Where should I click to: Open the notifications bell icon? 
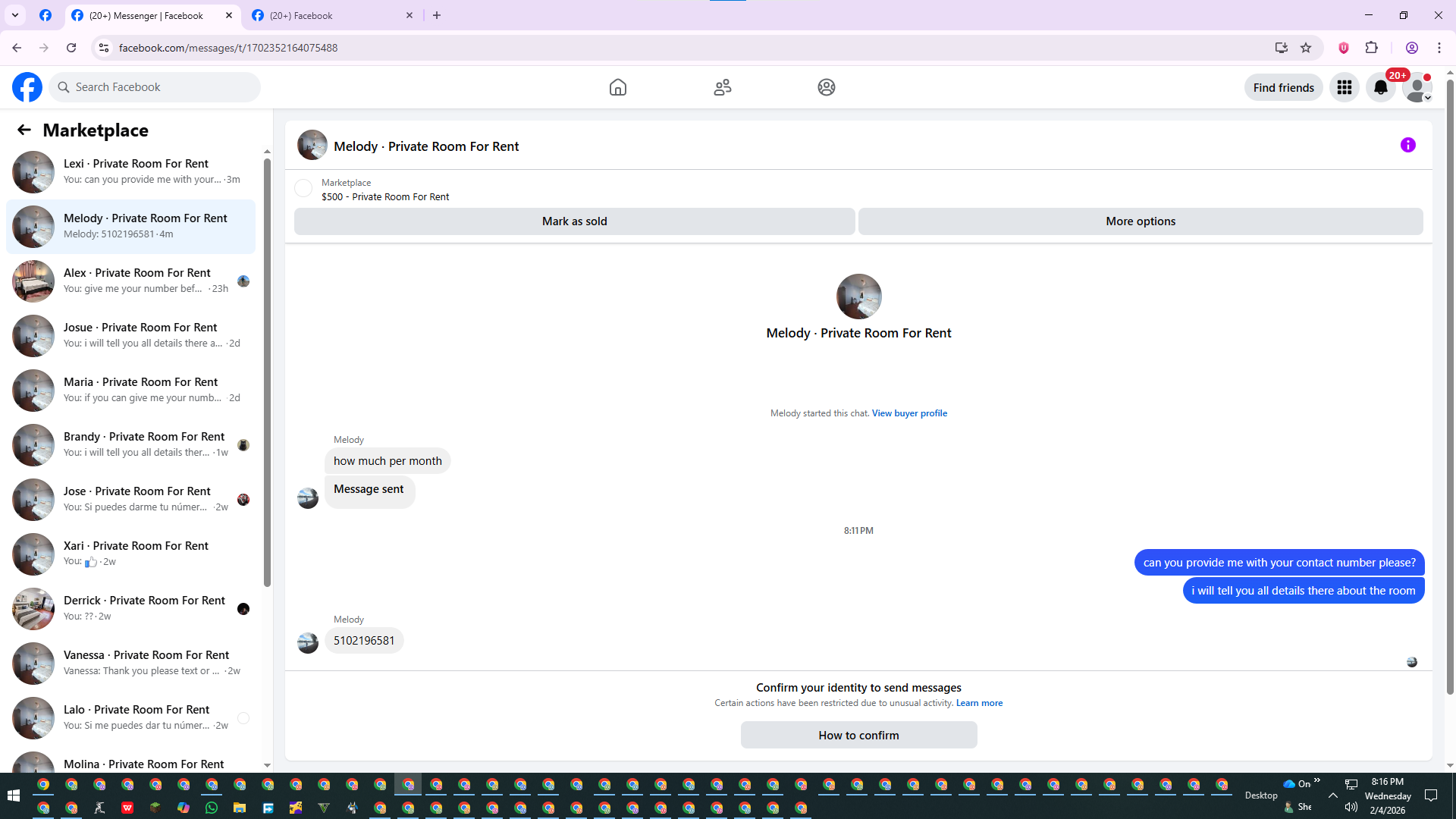click(1380, 87)
